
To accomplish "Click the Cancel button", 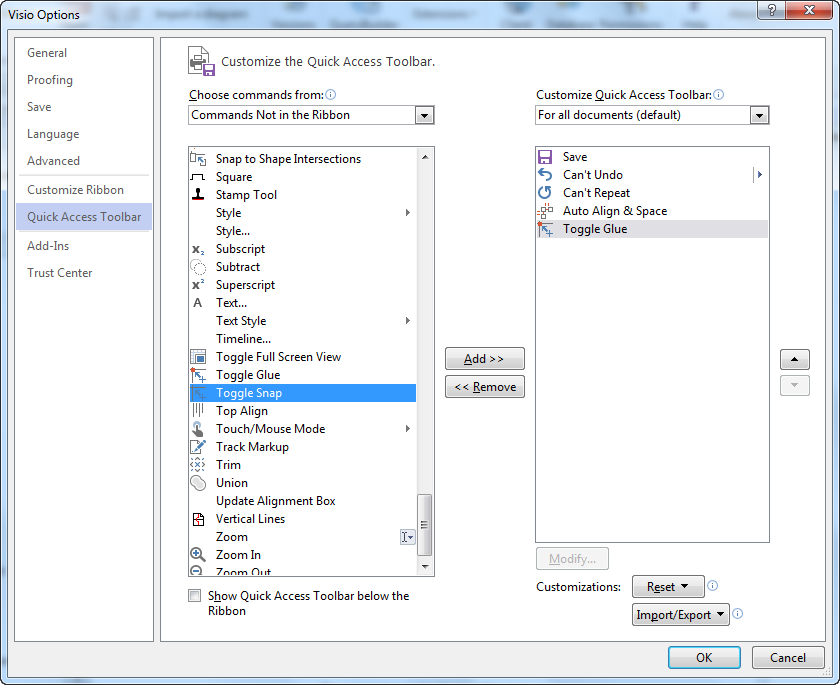I will pyautogui.click(x=788, y=658).
